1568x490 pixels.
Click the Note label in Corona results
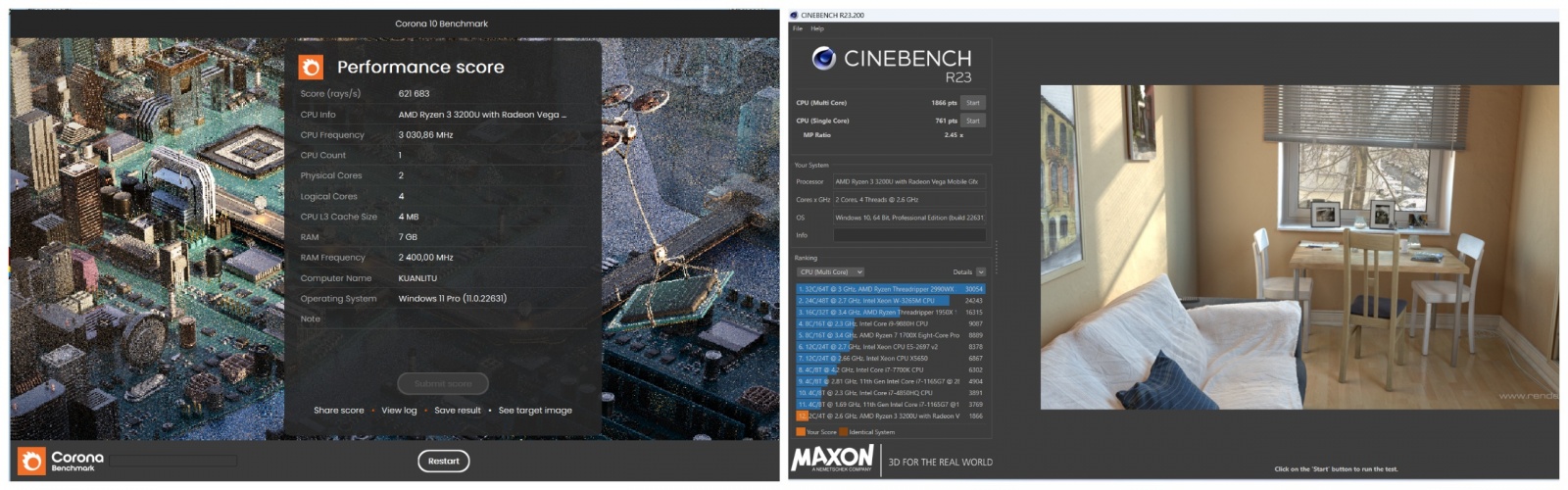(x=310, y=319)
